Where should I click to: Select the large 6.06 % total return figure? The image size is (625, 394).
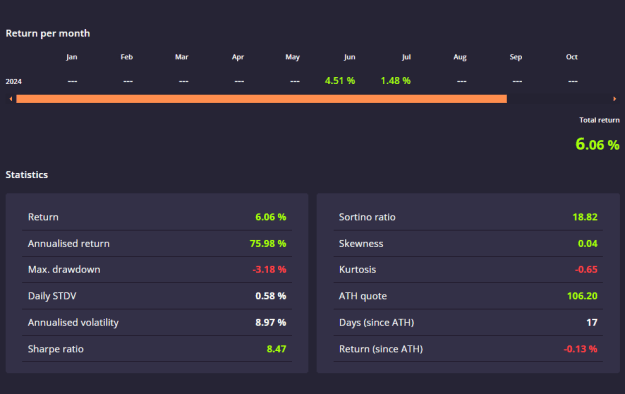coord(597,144)
